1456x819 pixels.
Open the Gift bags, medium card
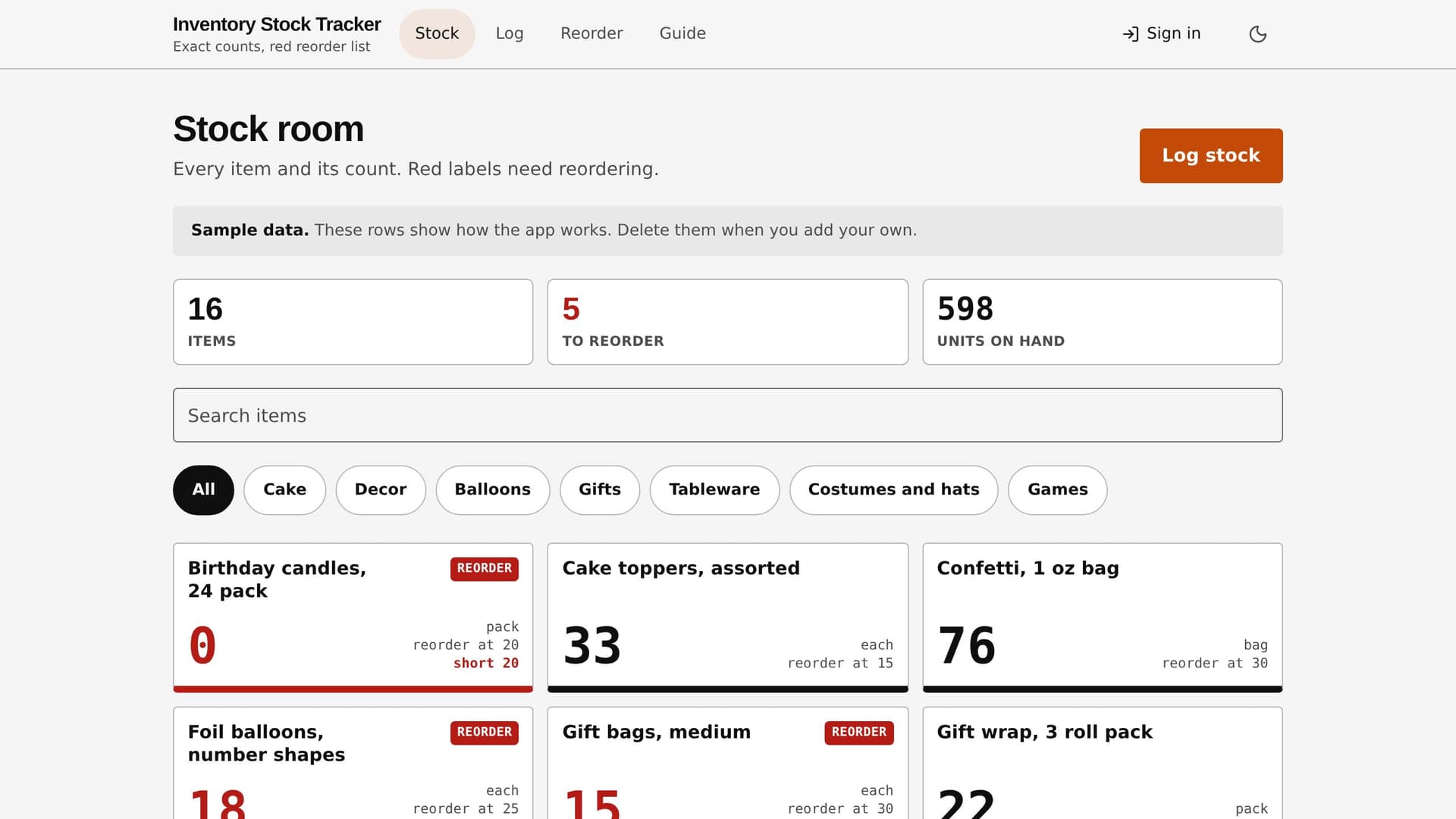(728, 763)
